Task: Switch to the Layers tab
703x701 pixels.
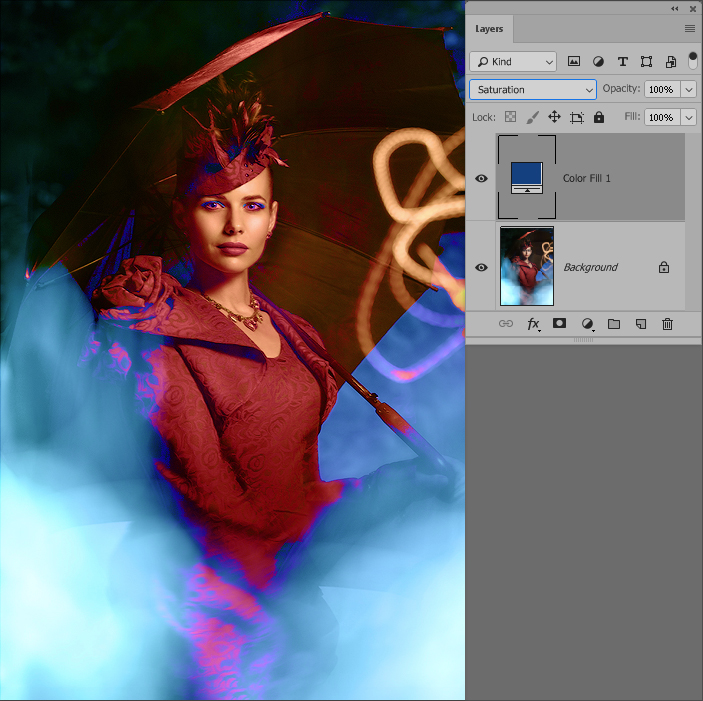Action: [x=489, y=29]
